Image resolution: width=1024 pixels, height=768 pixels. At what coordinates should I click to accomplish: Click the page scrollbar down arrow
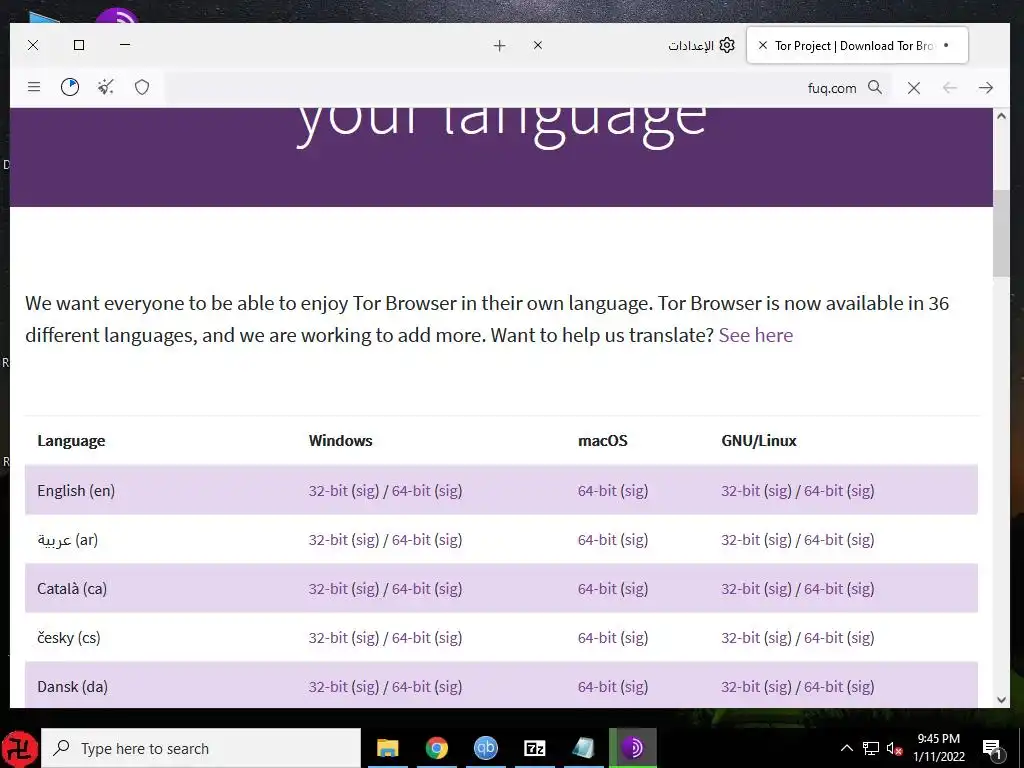click(1001, 700)
